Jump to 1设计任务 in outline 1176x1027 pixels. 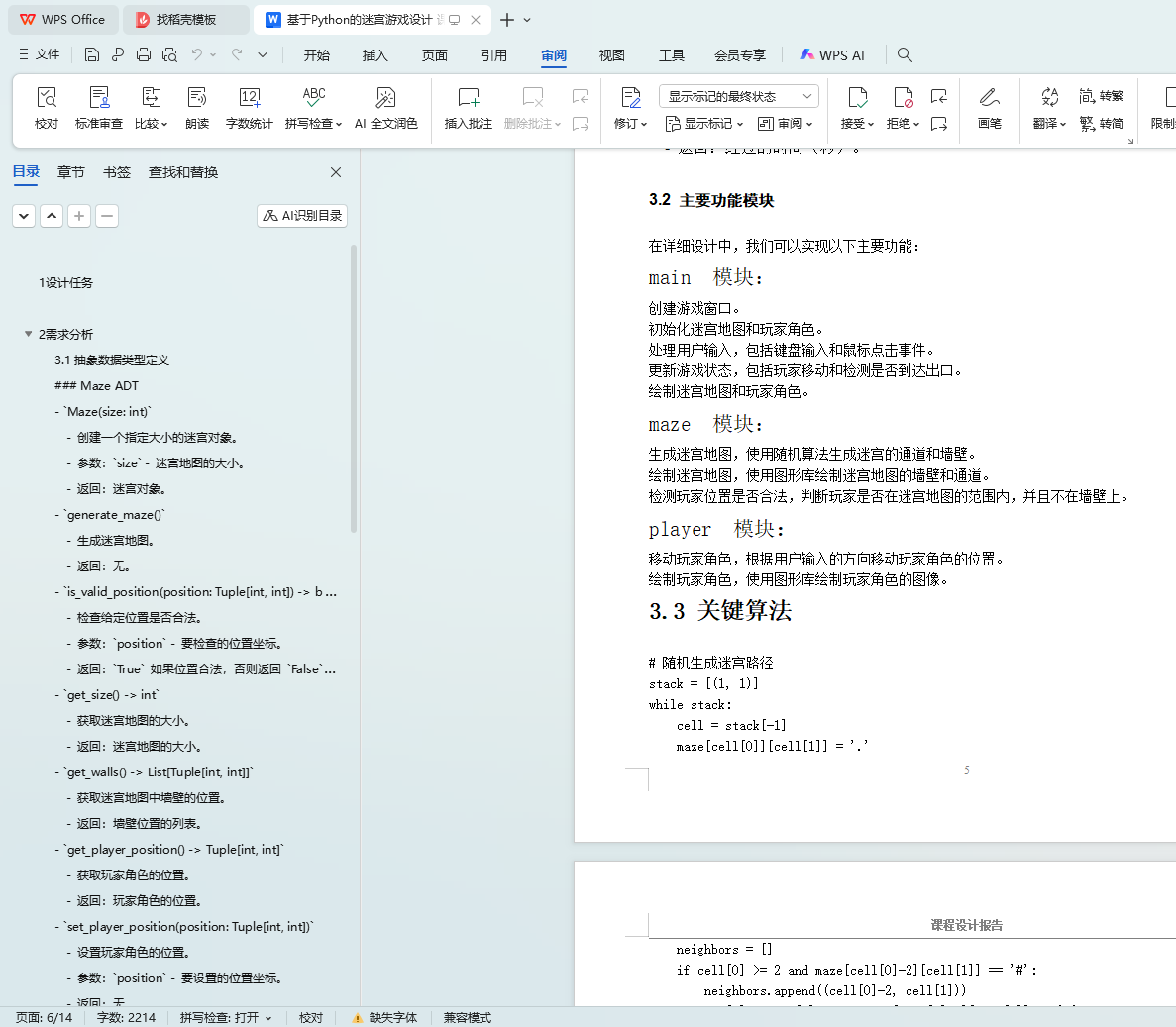click(x=66, y=282)
